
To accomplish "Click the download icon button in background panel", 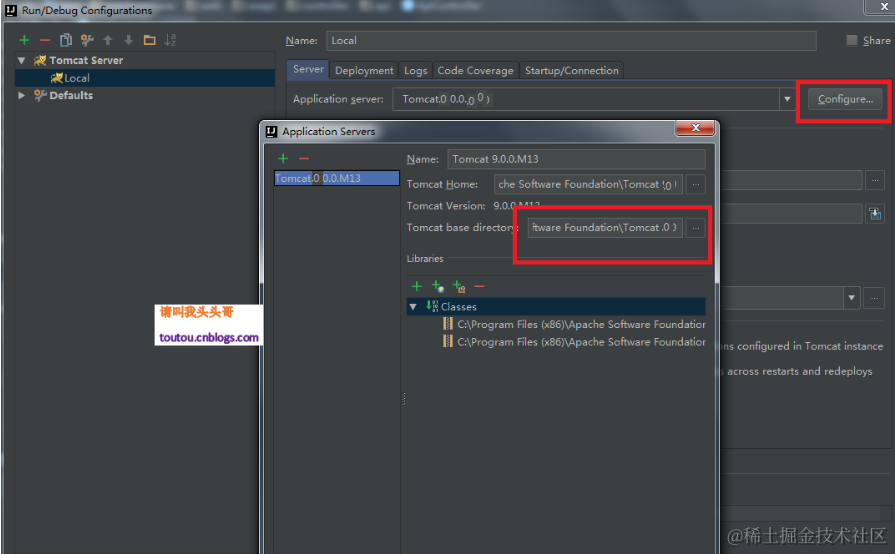I will point(874,214).
